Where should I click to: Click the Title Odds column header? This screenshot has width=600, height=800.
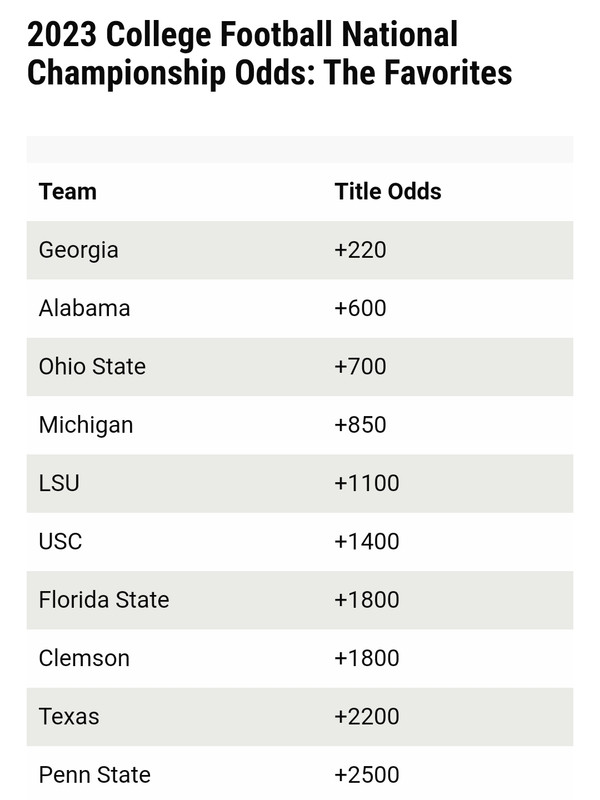coord(388,192)
